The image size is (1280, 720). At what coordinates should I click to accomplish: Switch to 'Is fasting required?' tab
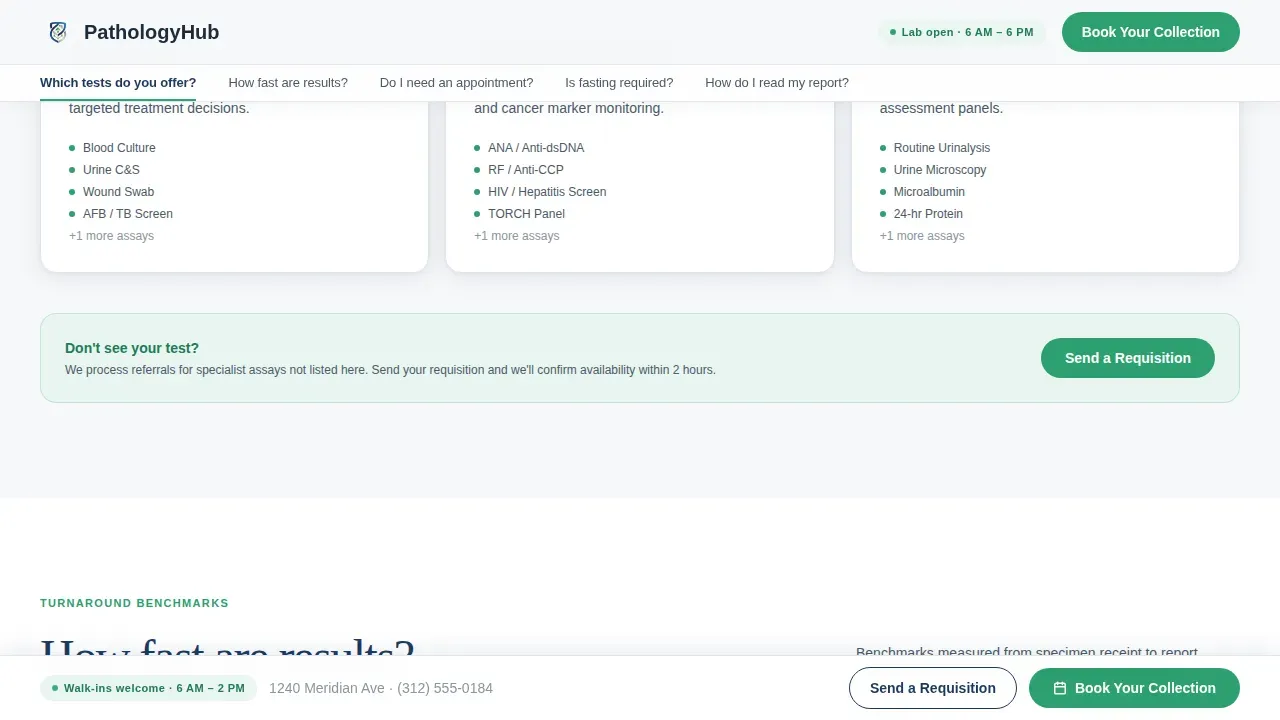tap(619, 83)
